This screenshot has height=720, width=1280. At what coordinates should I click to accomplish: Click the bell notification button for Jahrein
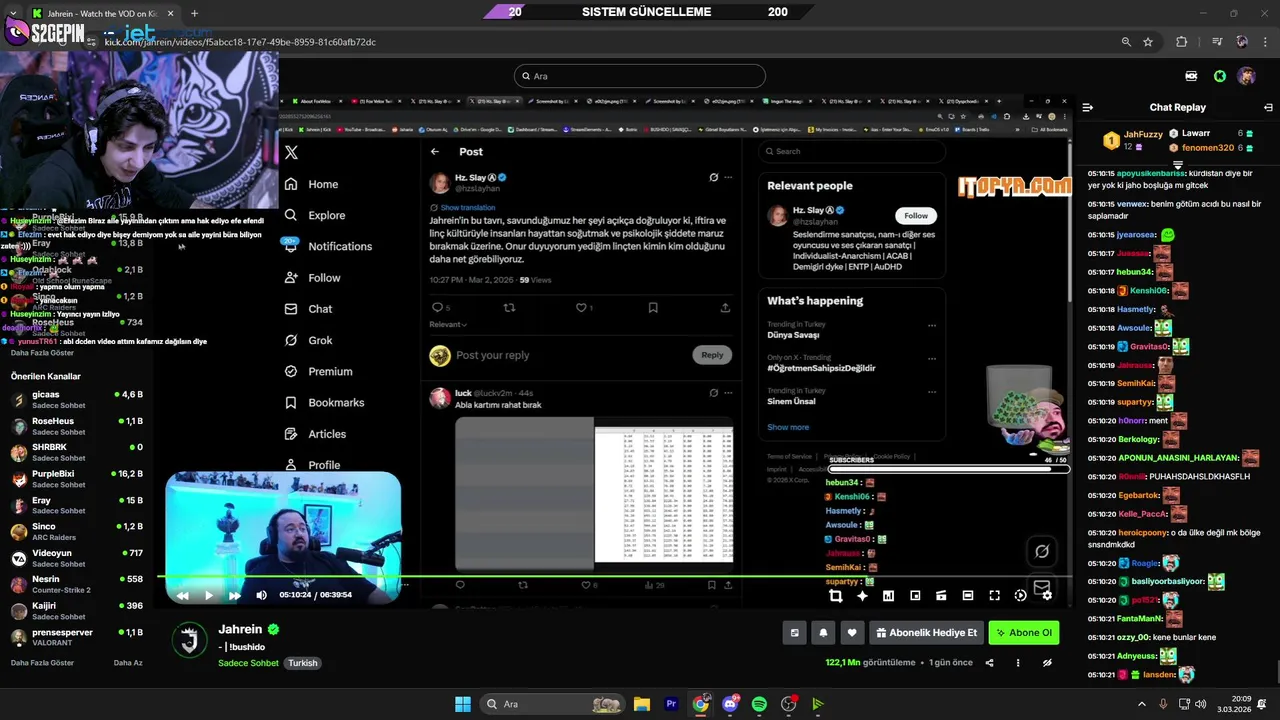click(x=823, y=633)
